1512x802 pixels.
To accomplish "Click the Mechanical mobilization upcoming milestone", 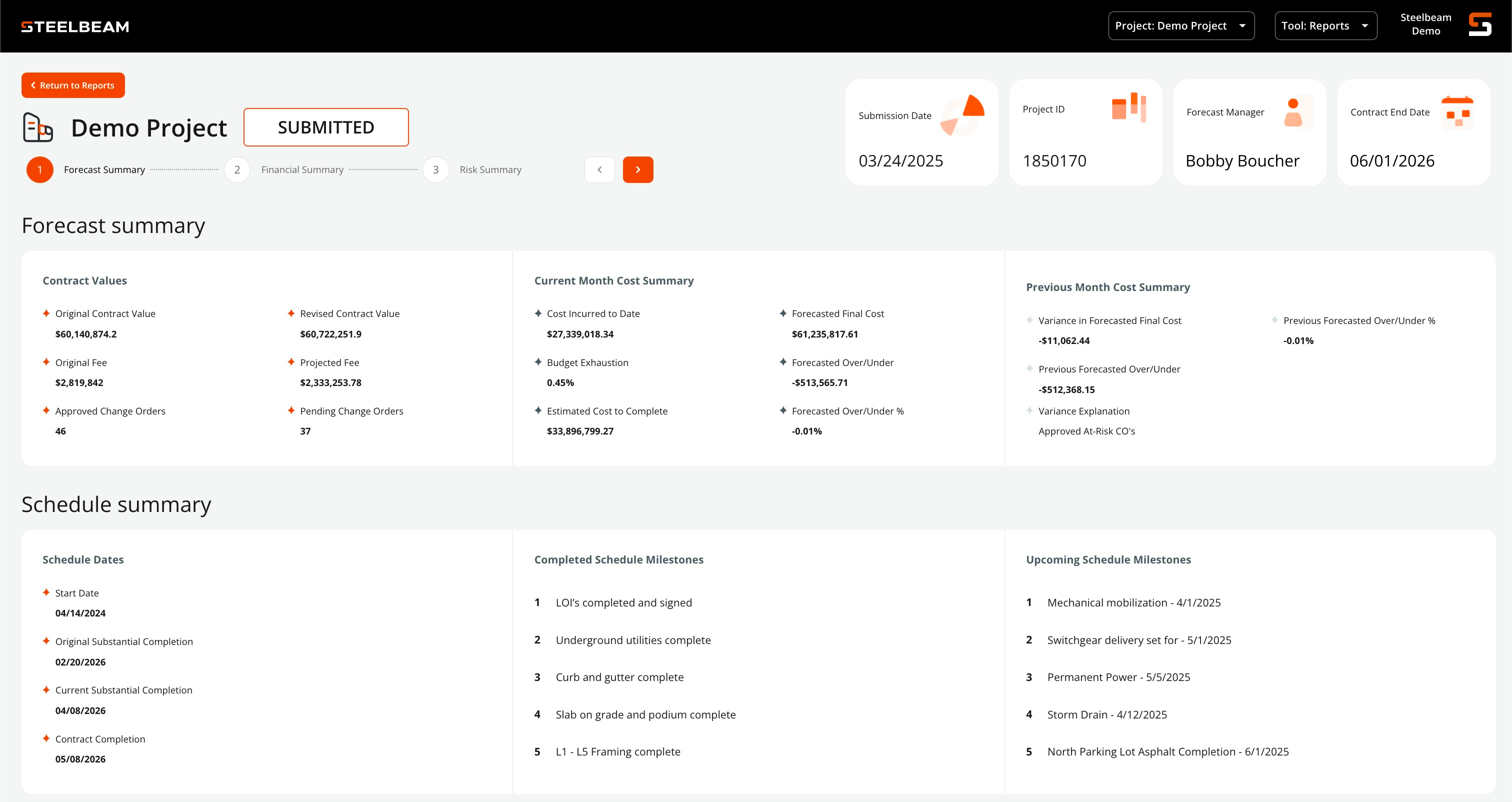I will point(1133,602).
